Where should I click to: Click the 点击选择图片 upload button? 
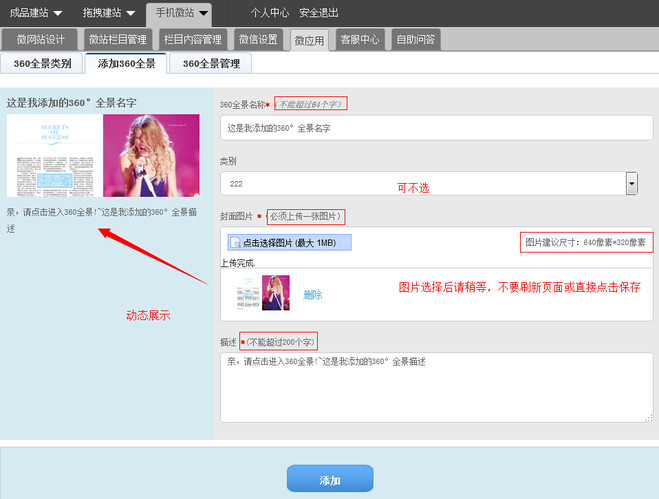pyautogui.click(x=289, y=243)
